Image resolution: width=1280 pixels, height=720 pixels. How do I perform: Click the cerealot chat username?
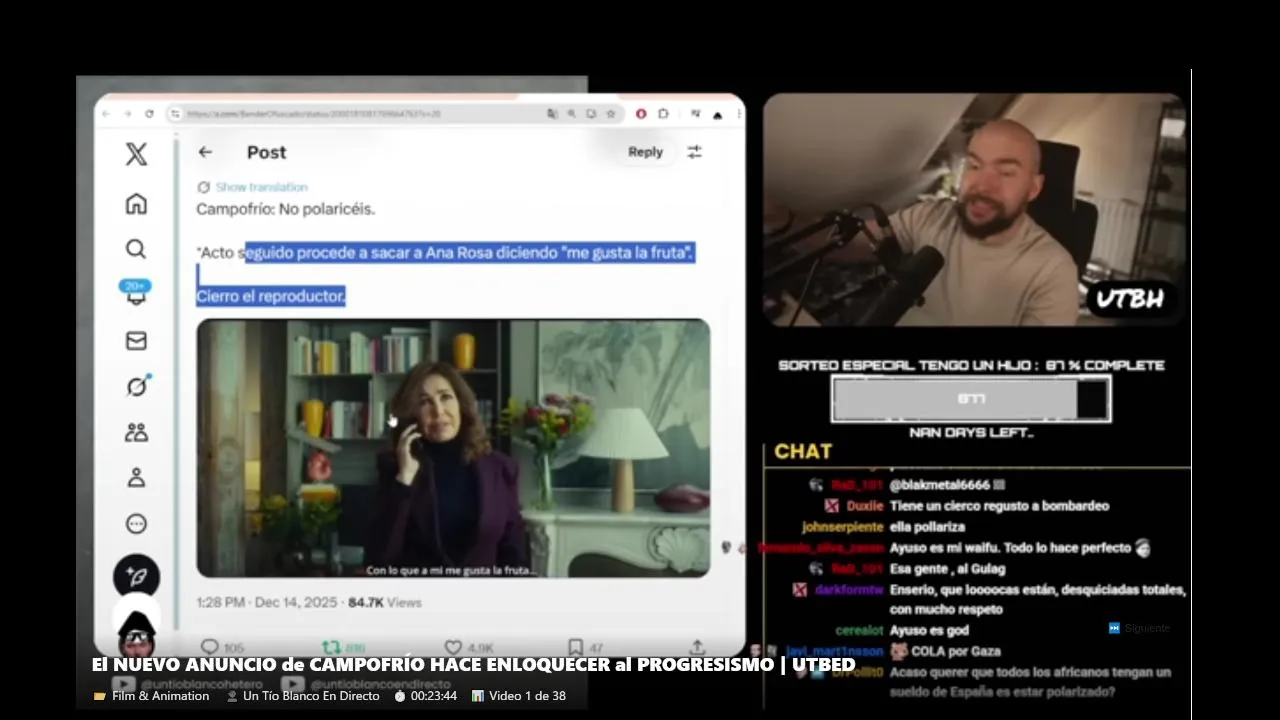pos(859,630)
